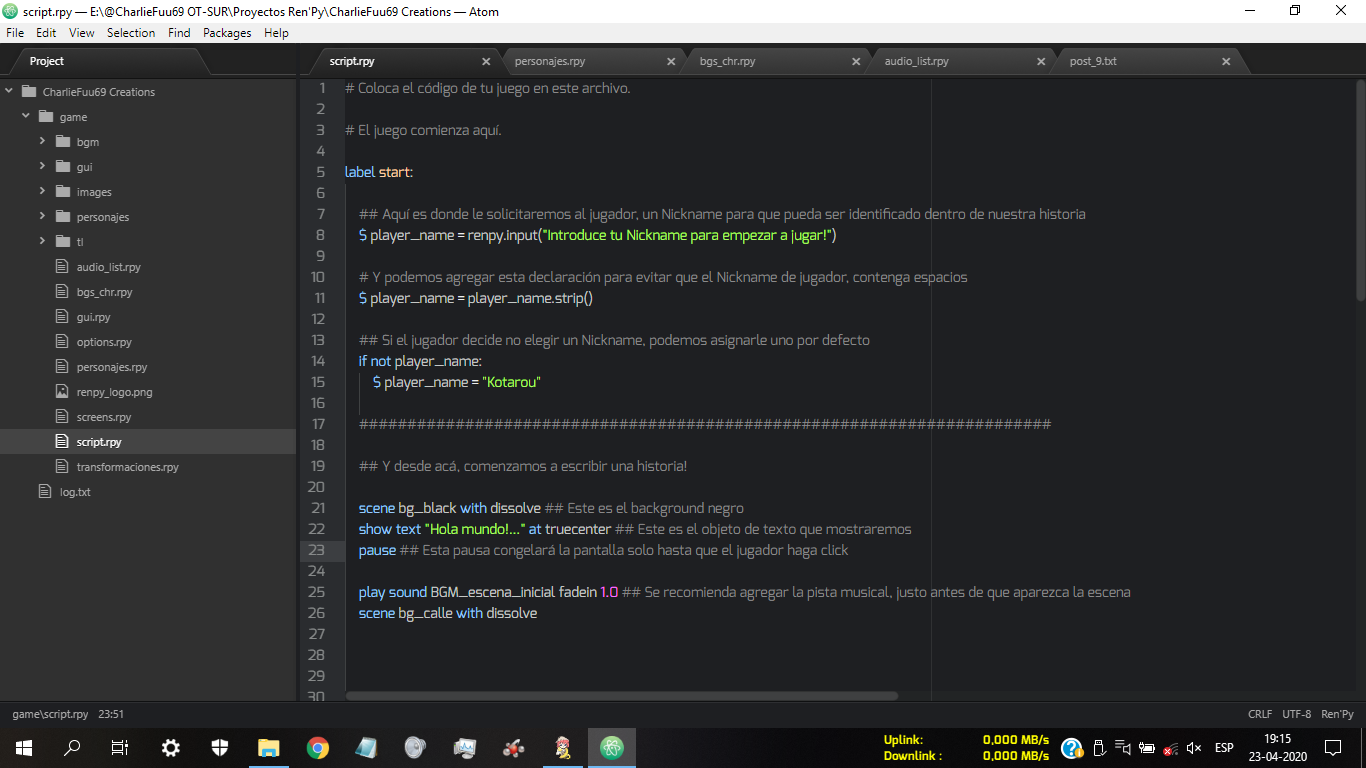Image resolution: width=1366 pixels, height=768 pixels.
Task: Open options.rpy in the project tree
Action: 104,342
